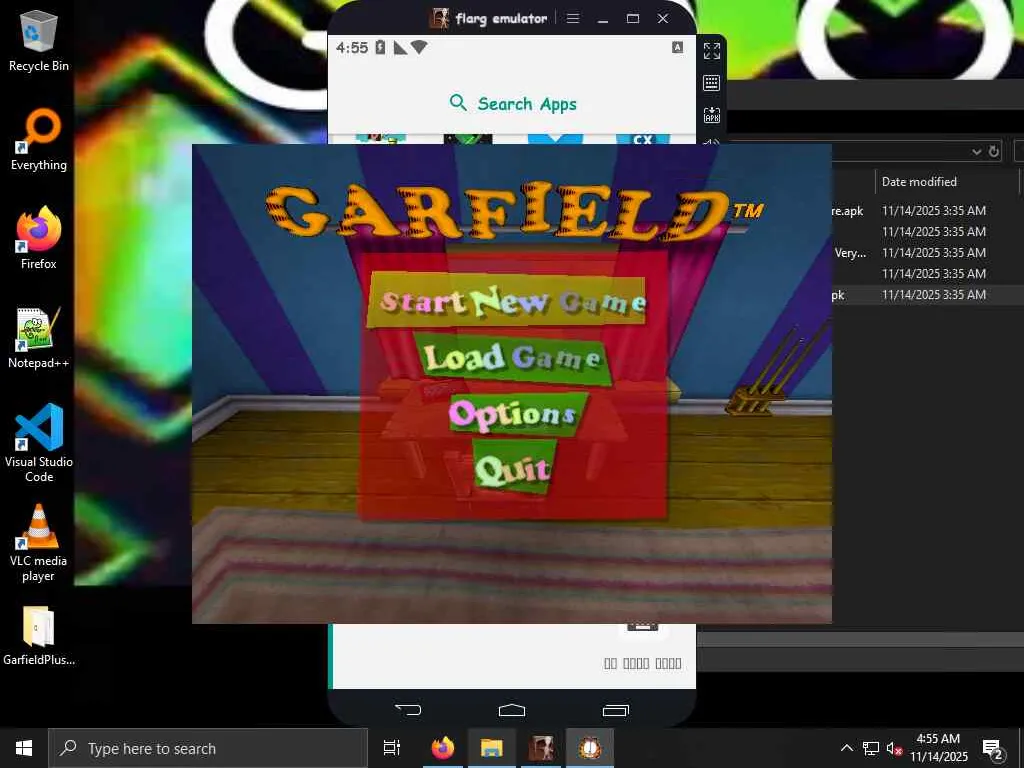Select the Notepad++ desktop shortcut
Screen dimensions: 1024x768
tap(39, 338)
